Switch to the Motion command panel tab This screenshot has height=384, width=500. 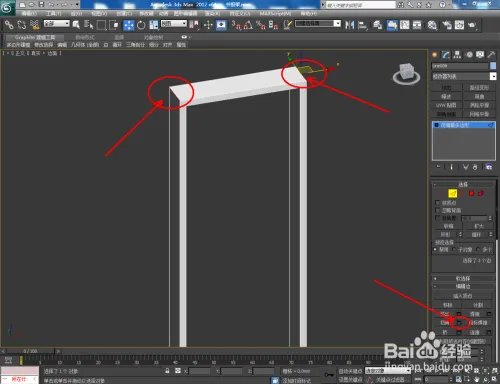pyautogui.click(x=469, y=55)
